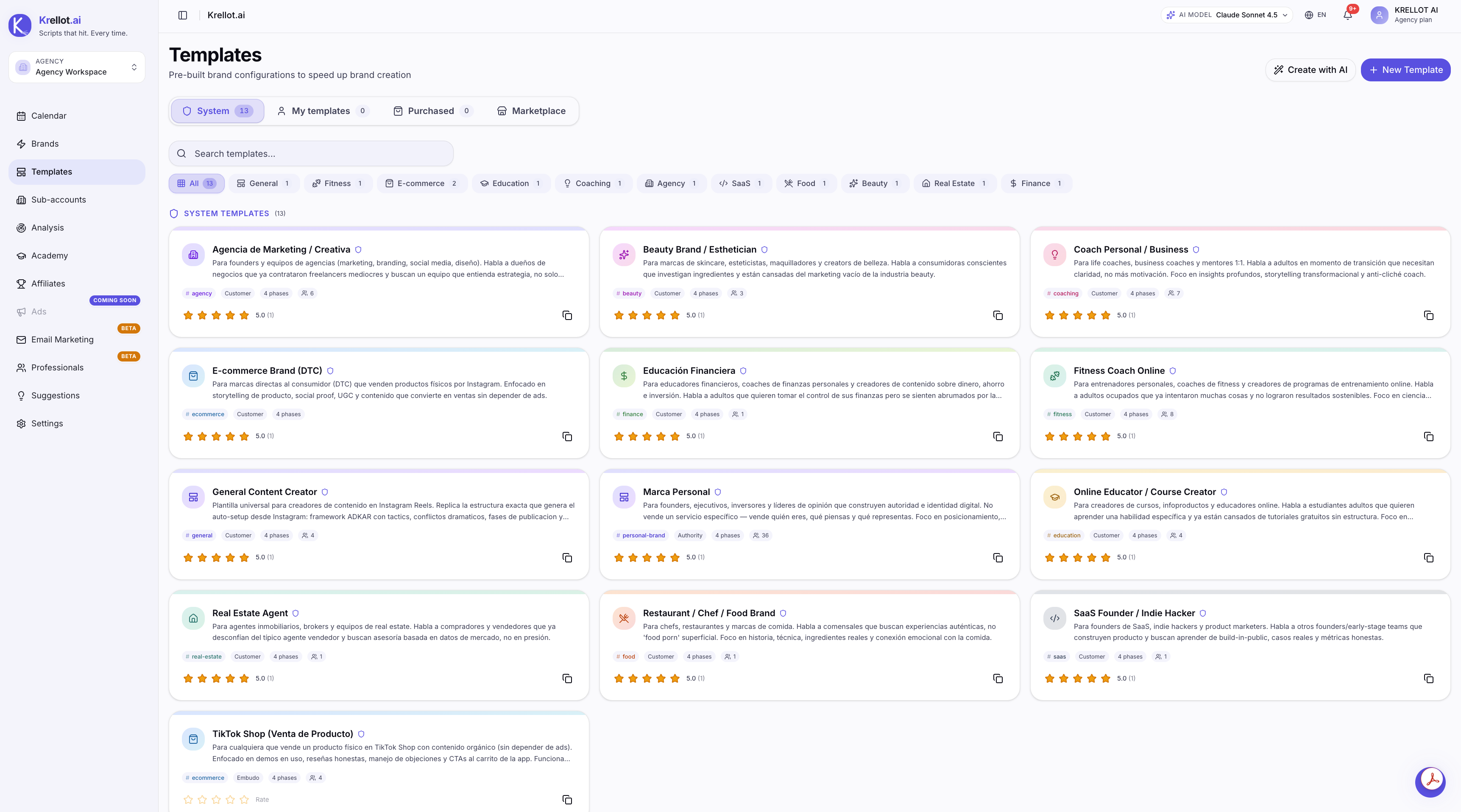Click the Real Estate Agent house icon

tap(193, 618)
